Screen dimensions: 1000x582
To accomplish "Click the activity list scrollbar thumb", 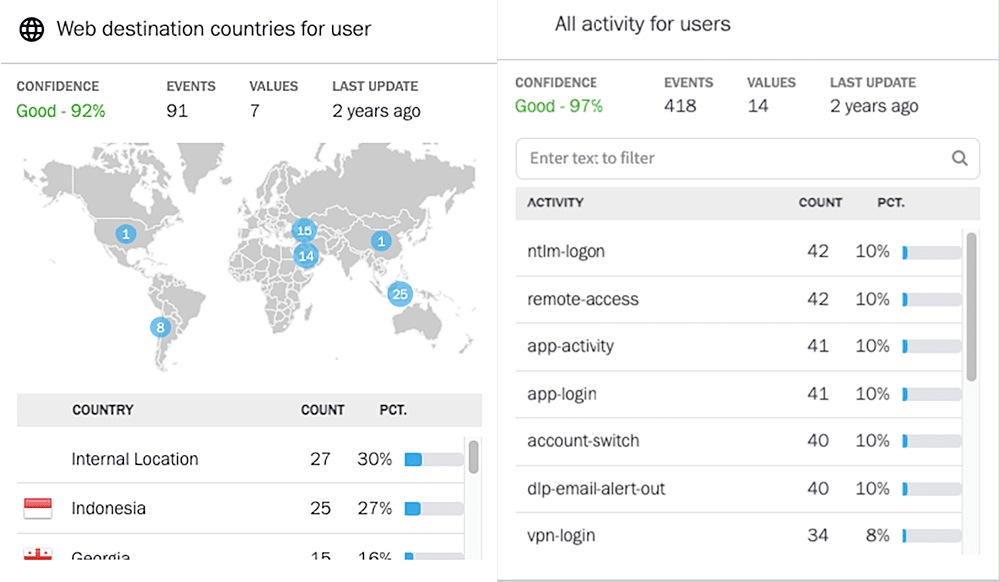I will [971, 307].
